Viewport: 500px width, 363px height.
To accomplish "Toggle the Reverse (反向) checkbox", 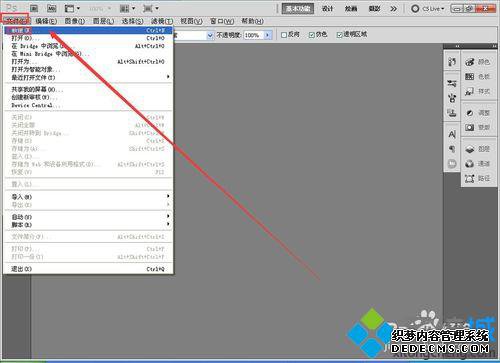I will 284,35.
